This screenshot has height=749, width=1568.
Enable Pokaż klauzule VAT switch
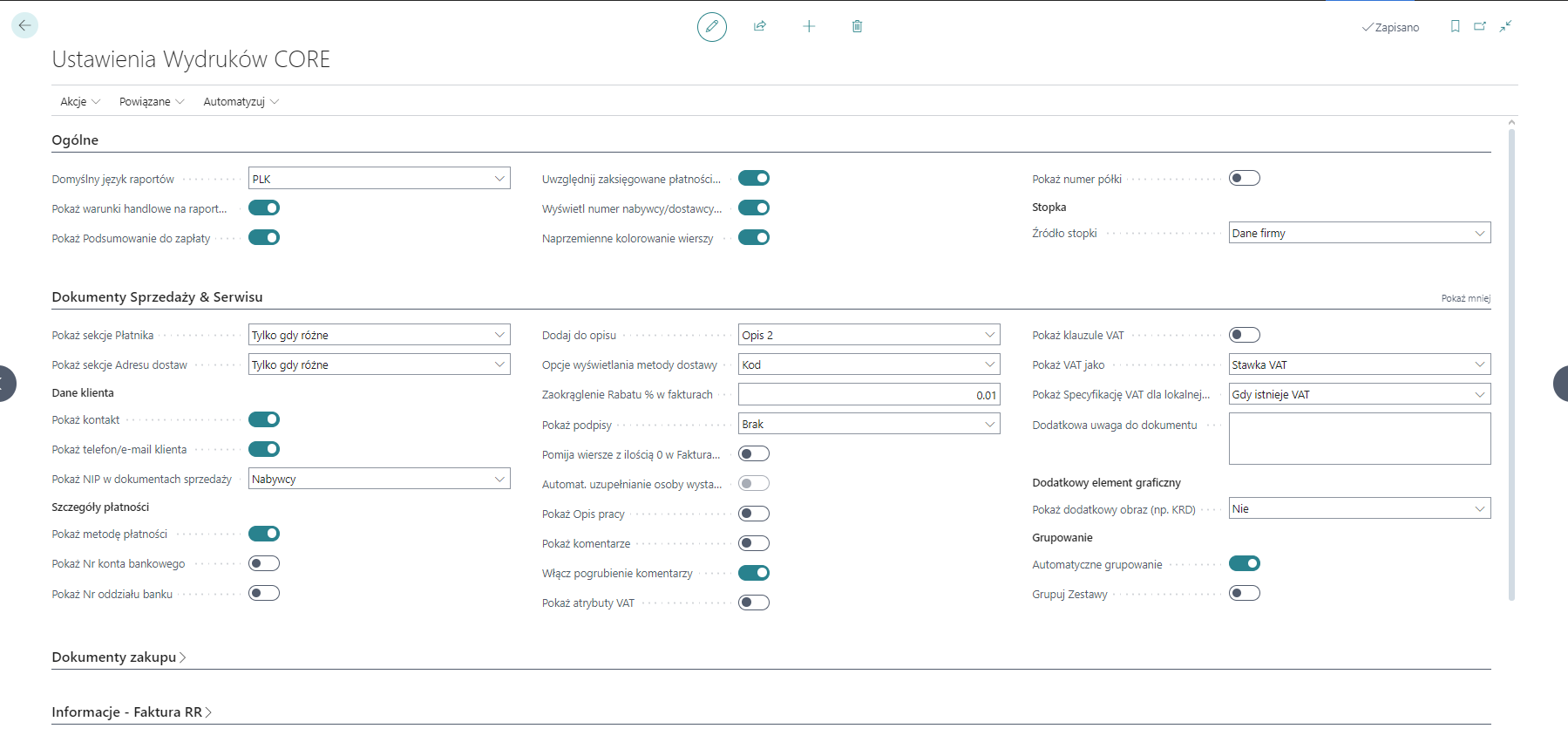tap(1245, 335)
